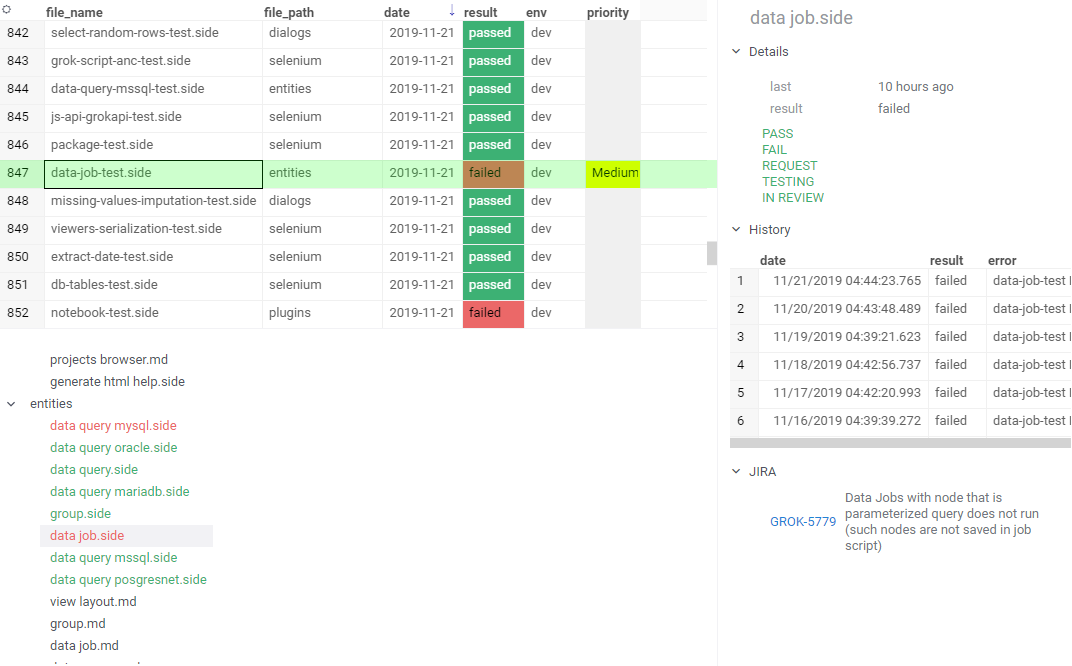1072x666 pixels.
Task: Mark result as FAIL
Action: tap(775, 149)
